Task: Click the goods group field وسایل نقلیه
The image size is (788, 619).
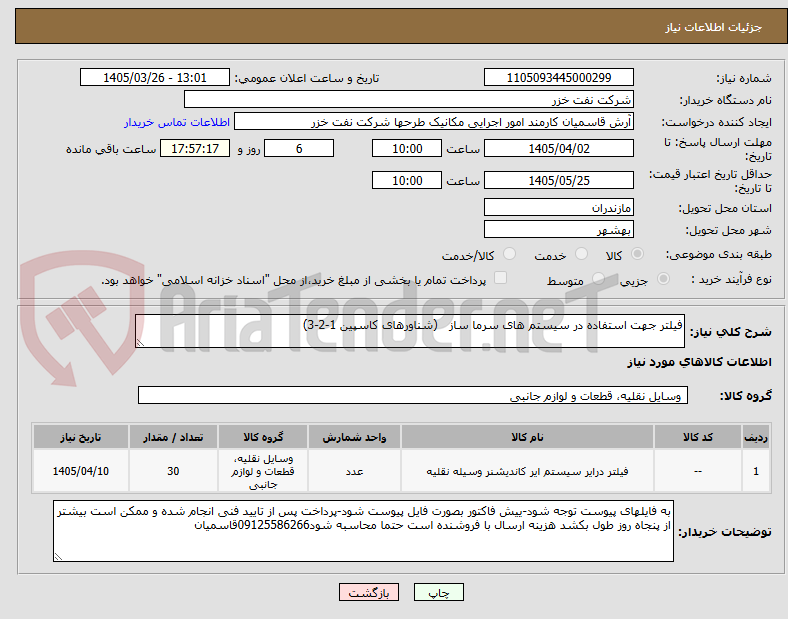Action: click(413, 395)
